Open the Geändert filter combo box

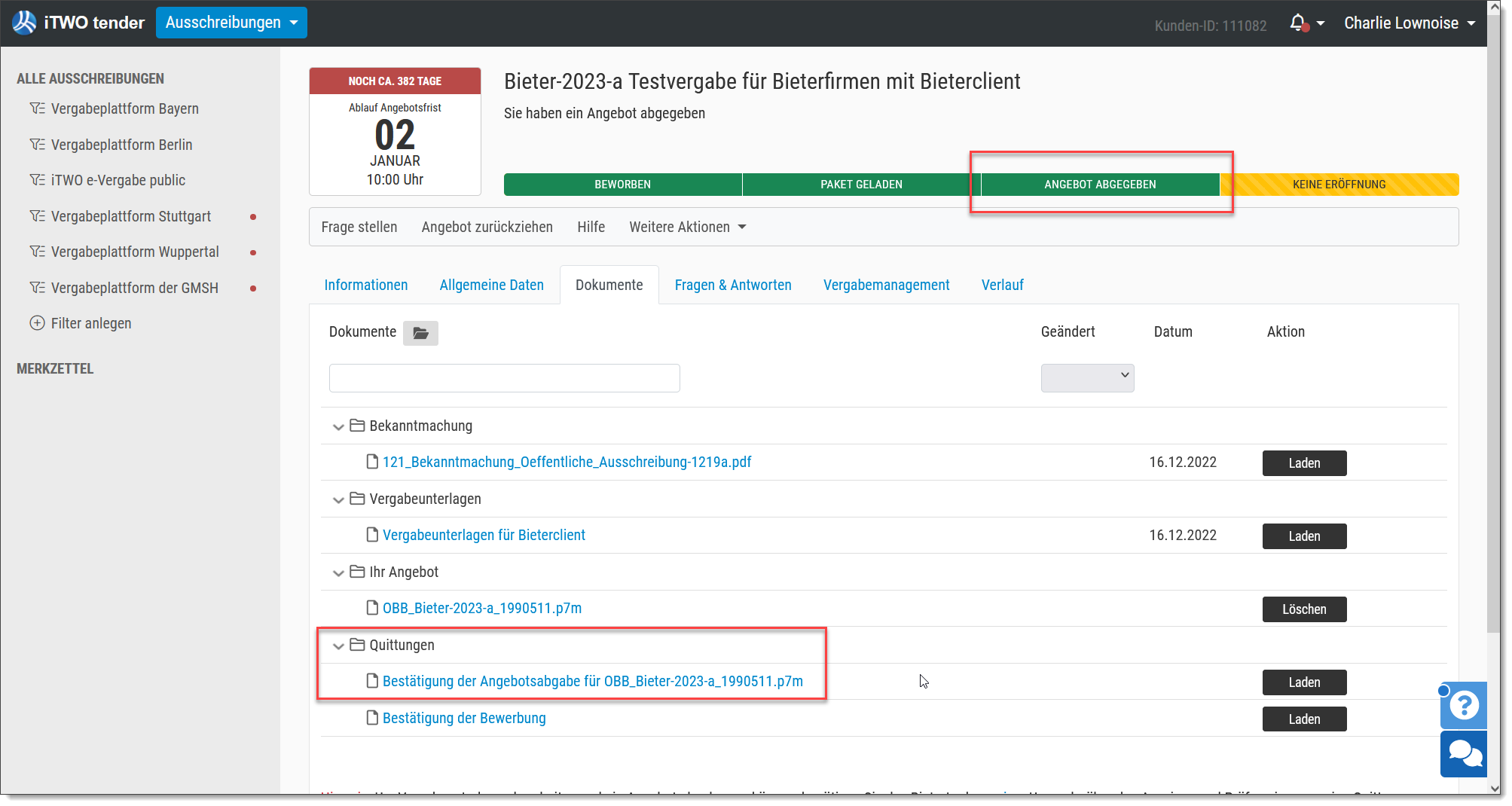1087,377
